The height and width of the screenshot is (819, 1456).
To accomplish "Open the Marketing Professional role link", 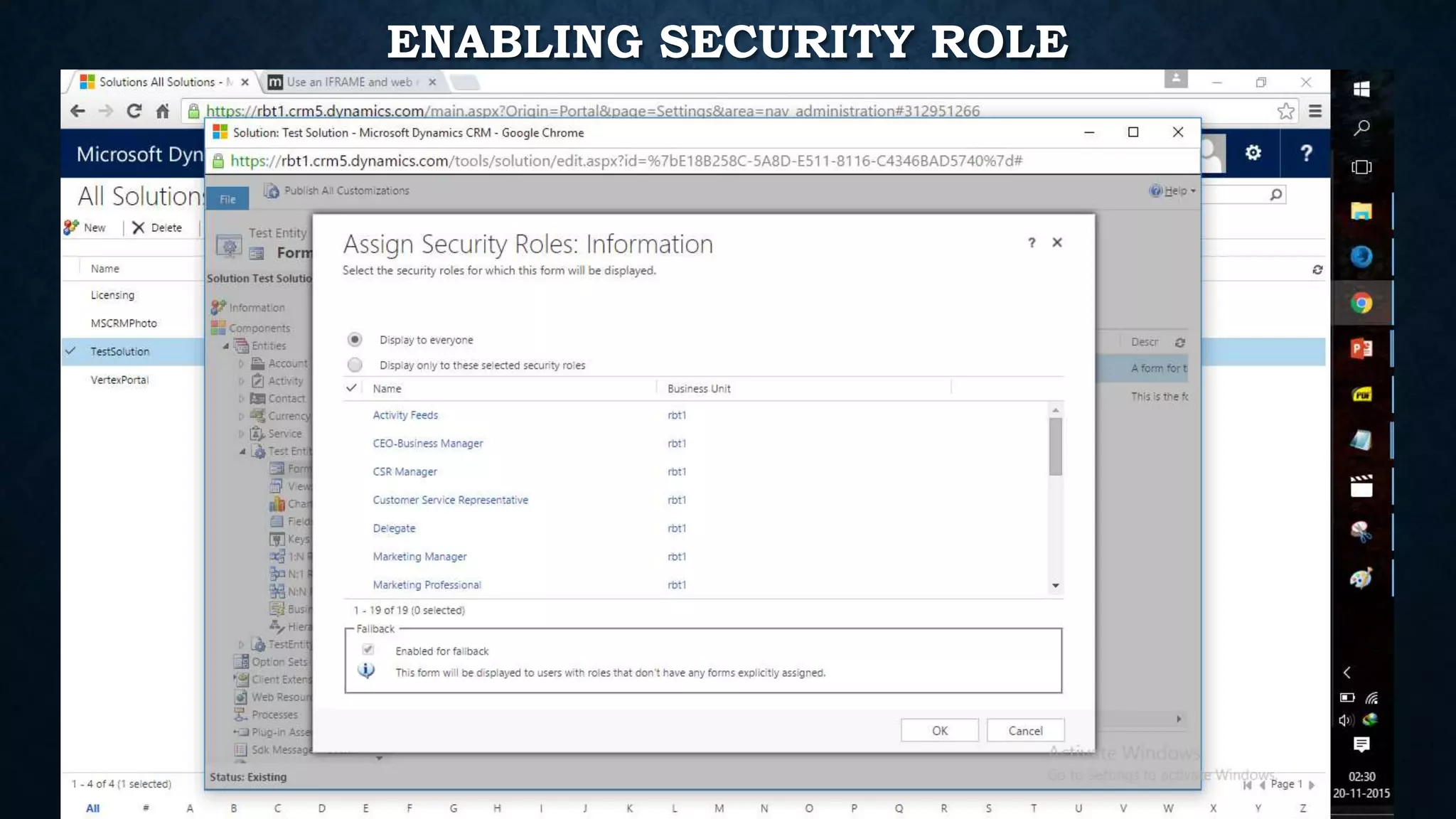I will click(x=427, y=585).
